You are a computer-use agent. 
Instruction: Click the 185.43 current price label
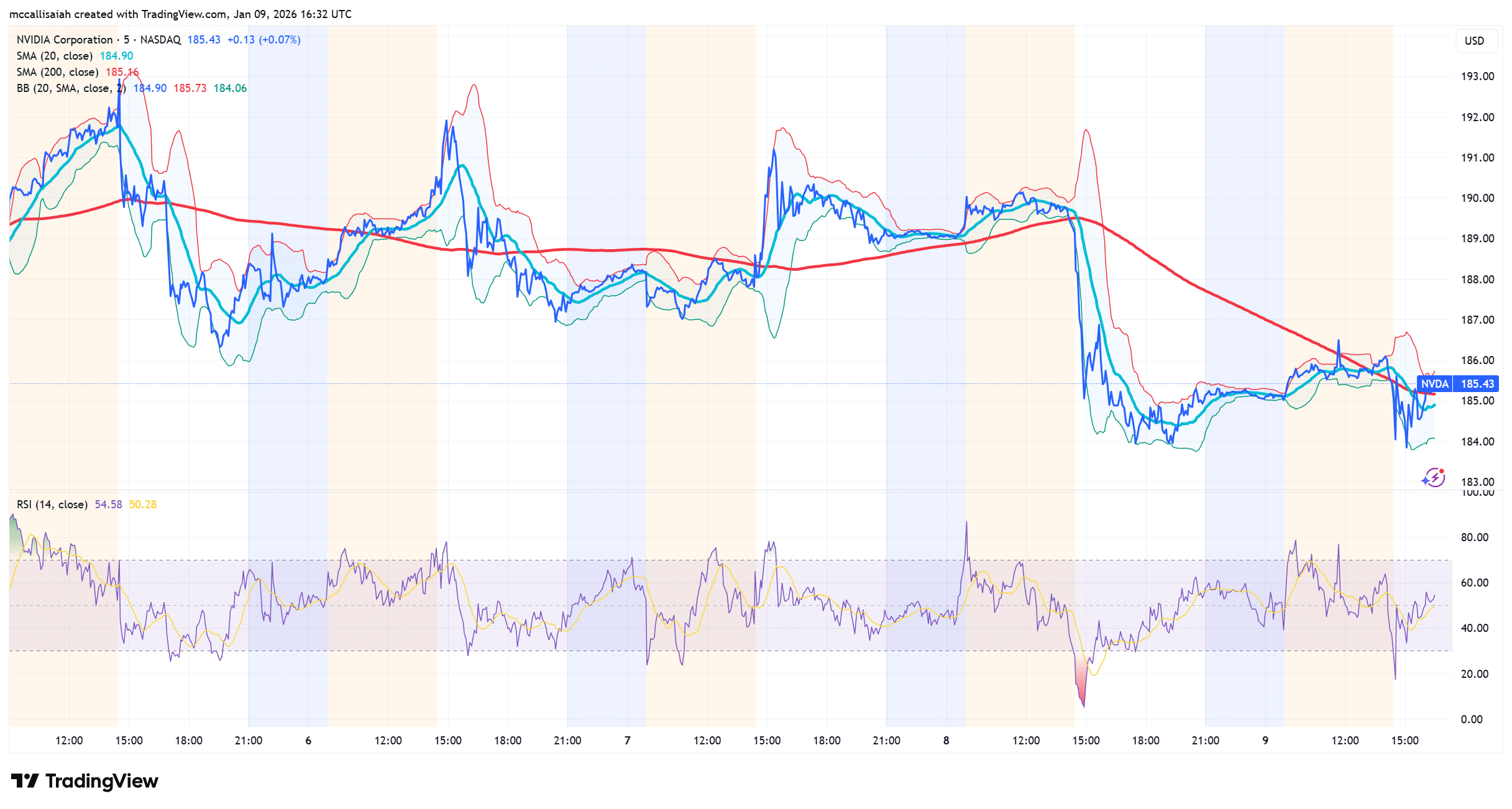tap(1477, 384)
